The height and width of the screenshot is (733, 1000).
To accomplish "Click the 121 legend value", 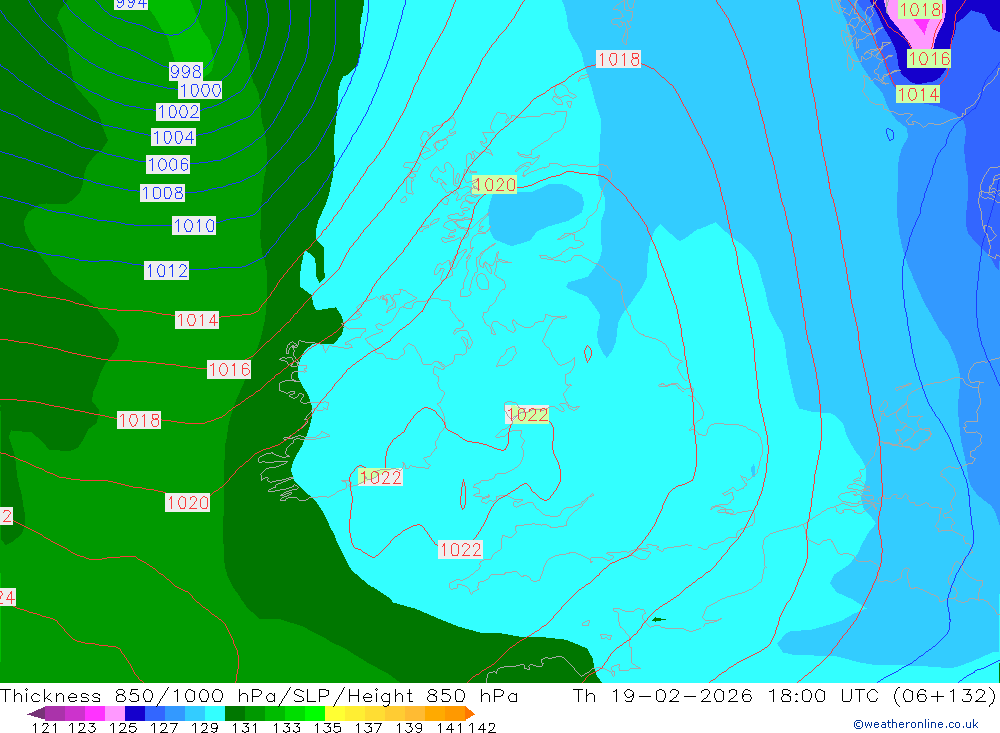I will pos(45,727).
